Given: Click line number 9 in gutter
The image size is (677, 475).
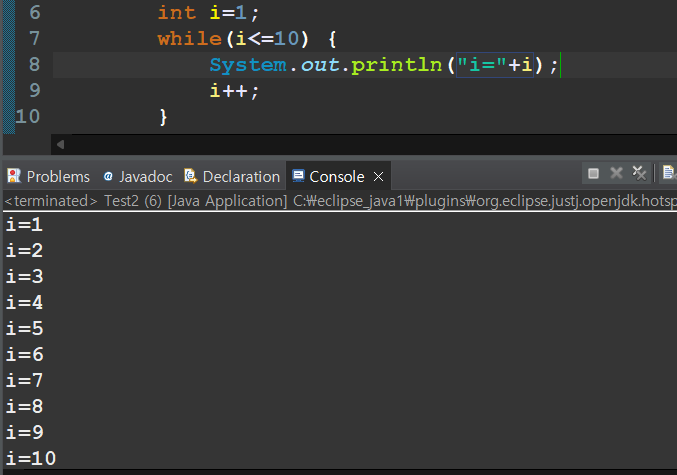Looking at the screenshot, I should click(35, 90).
